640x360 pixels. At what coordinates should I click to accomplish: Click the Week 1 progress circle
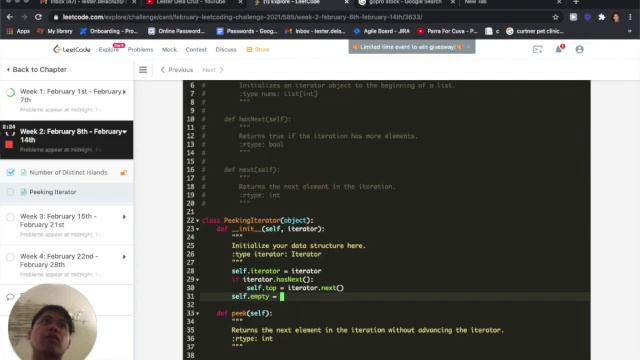11,92
